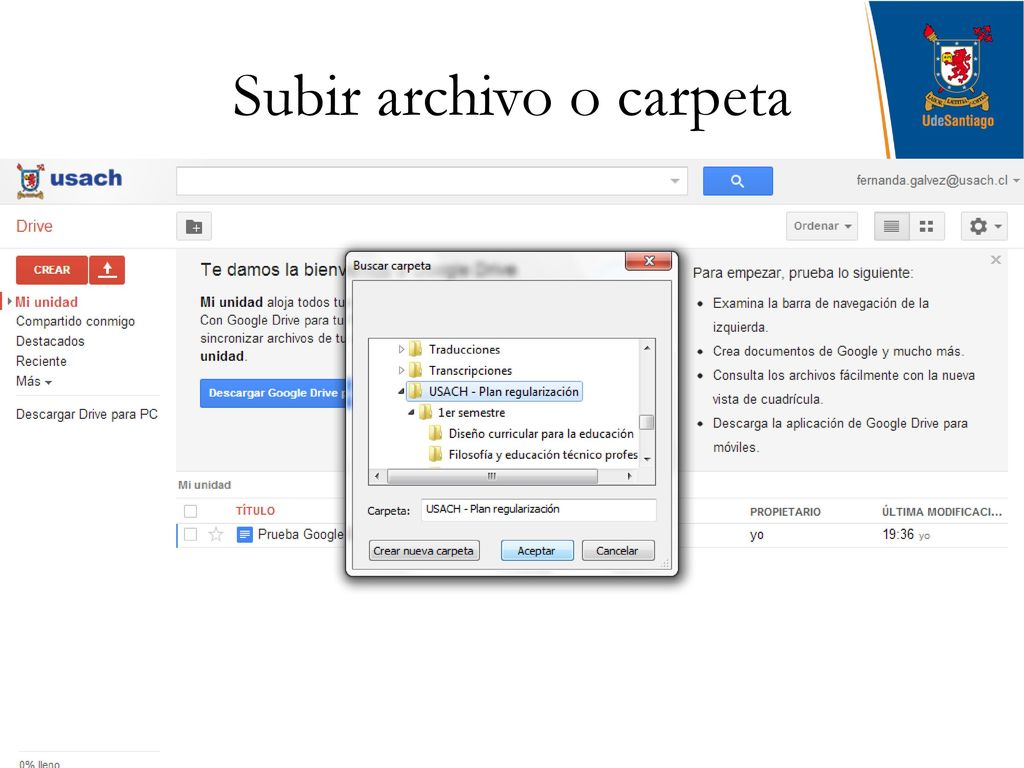Close the Buscar carpeta dialog

click(648, 261)
